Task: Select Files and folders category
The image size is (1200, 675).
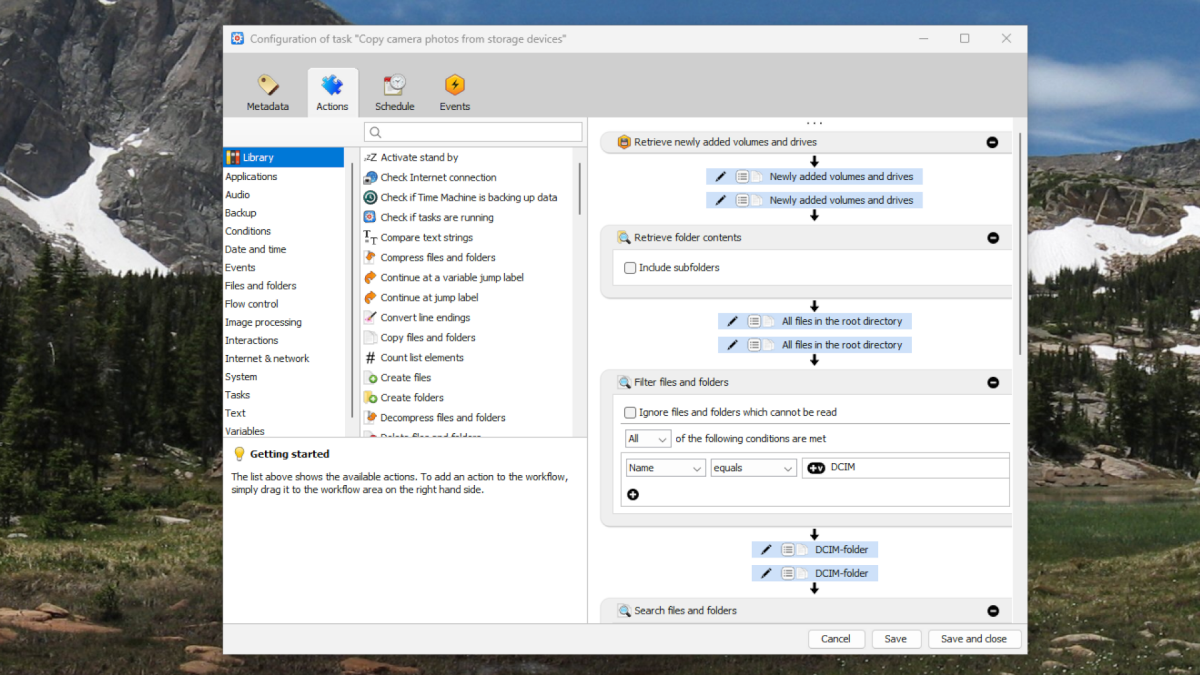Action: point(261,286)
